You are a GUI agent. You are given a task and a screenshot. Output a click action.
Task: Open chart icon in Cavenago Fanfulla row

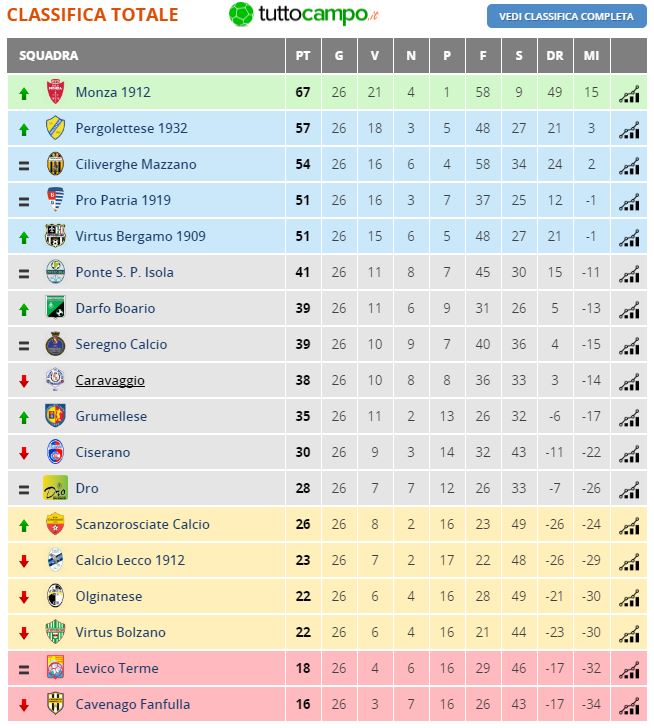[x=628, y=705]
